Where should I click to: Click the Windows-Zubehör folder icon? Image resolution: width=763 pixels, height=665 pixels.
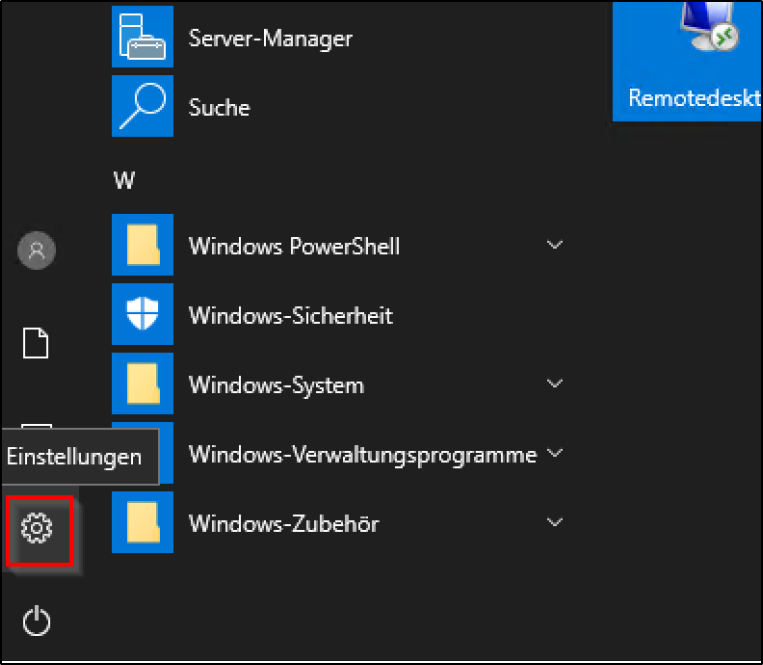pos(143,522)
